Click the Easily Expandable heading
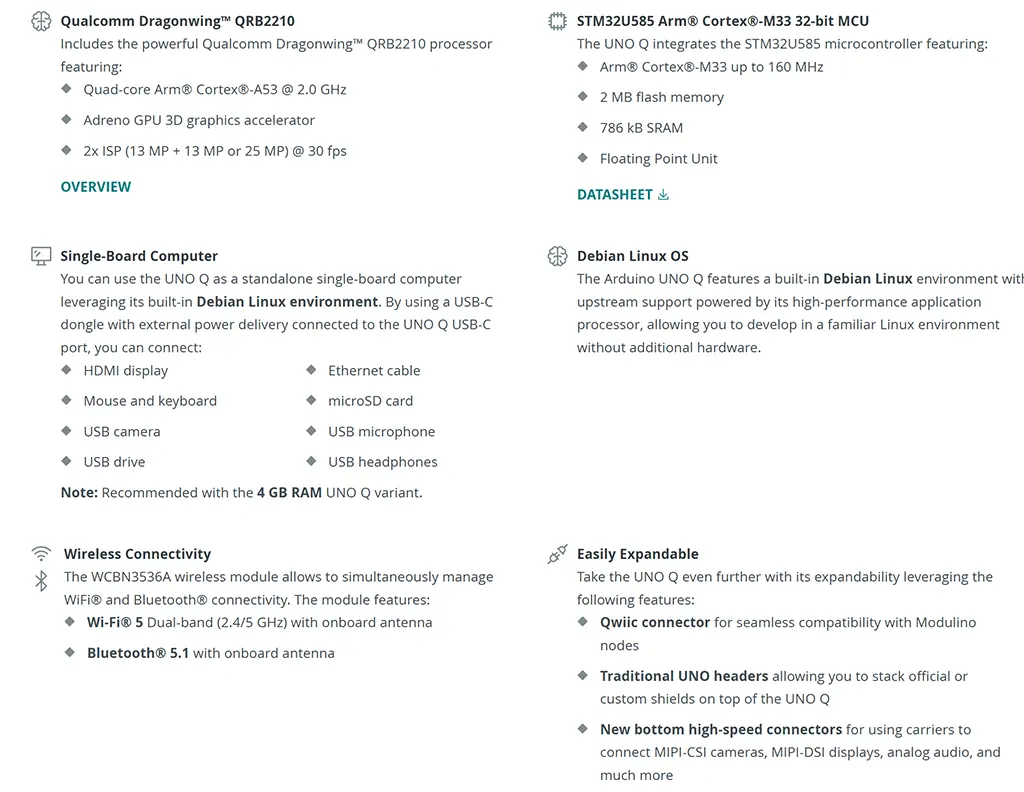 (x=637, y=554)
